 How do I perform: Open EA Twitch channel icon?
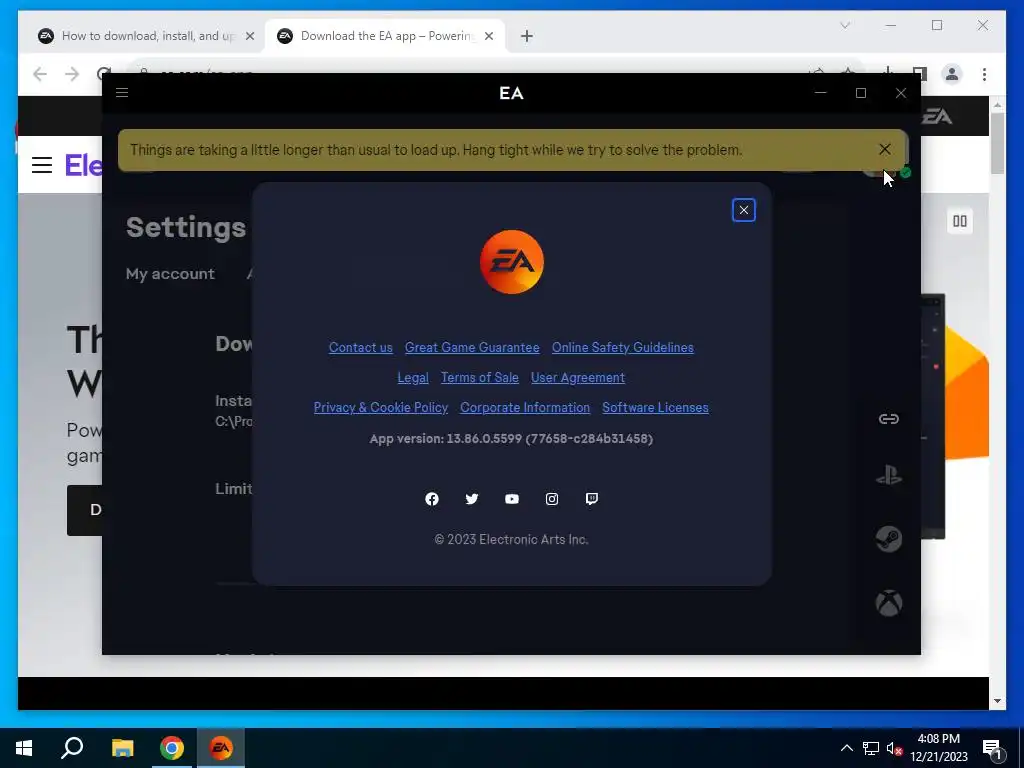tap(592, 499)
